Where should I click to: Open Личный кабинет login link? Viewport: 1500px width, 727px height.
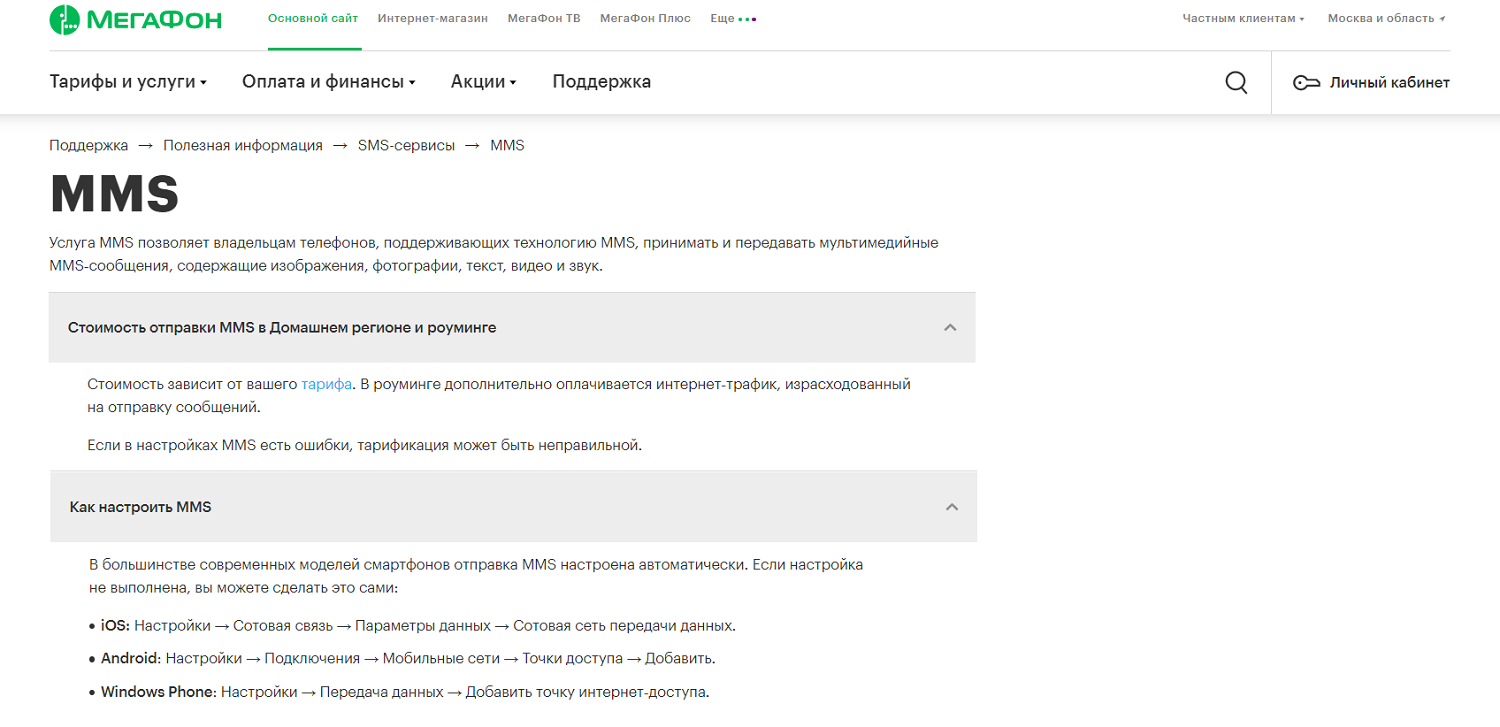click(x=1389, y=83)
